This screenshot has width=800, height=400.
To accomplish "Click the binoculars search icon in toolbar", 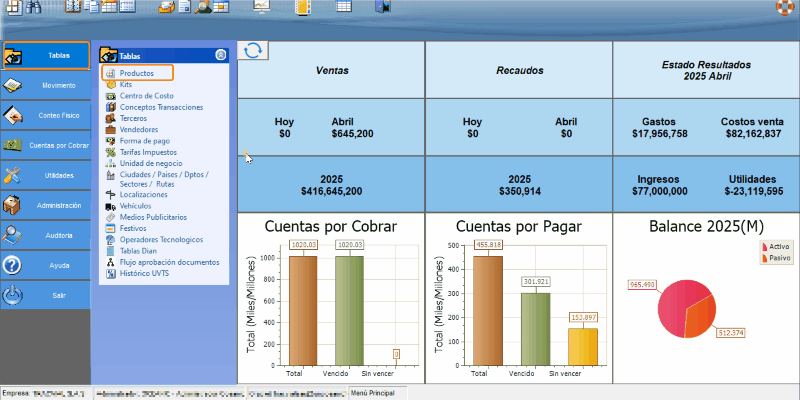I will tap(34, 7).
